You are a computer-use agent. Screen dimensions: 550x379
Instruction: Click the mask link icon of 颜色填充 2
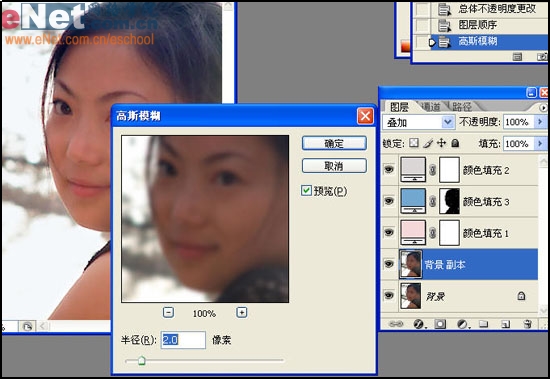432,170
